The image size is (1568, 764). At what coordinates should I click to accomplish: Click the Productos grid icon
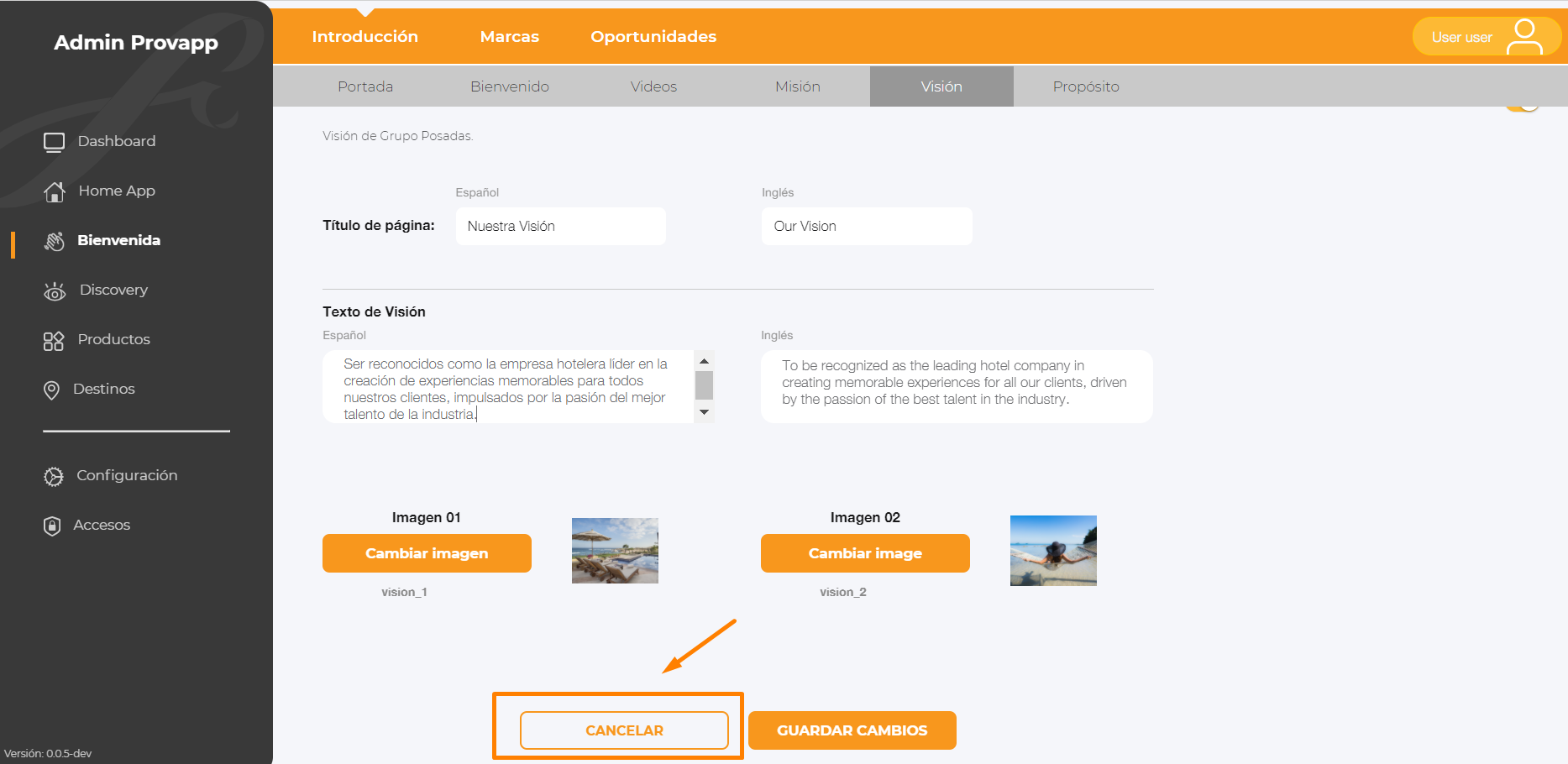pyautogui.click(x=54, y=340)
